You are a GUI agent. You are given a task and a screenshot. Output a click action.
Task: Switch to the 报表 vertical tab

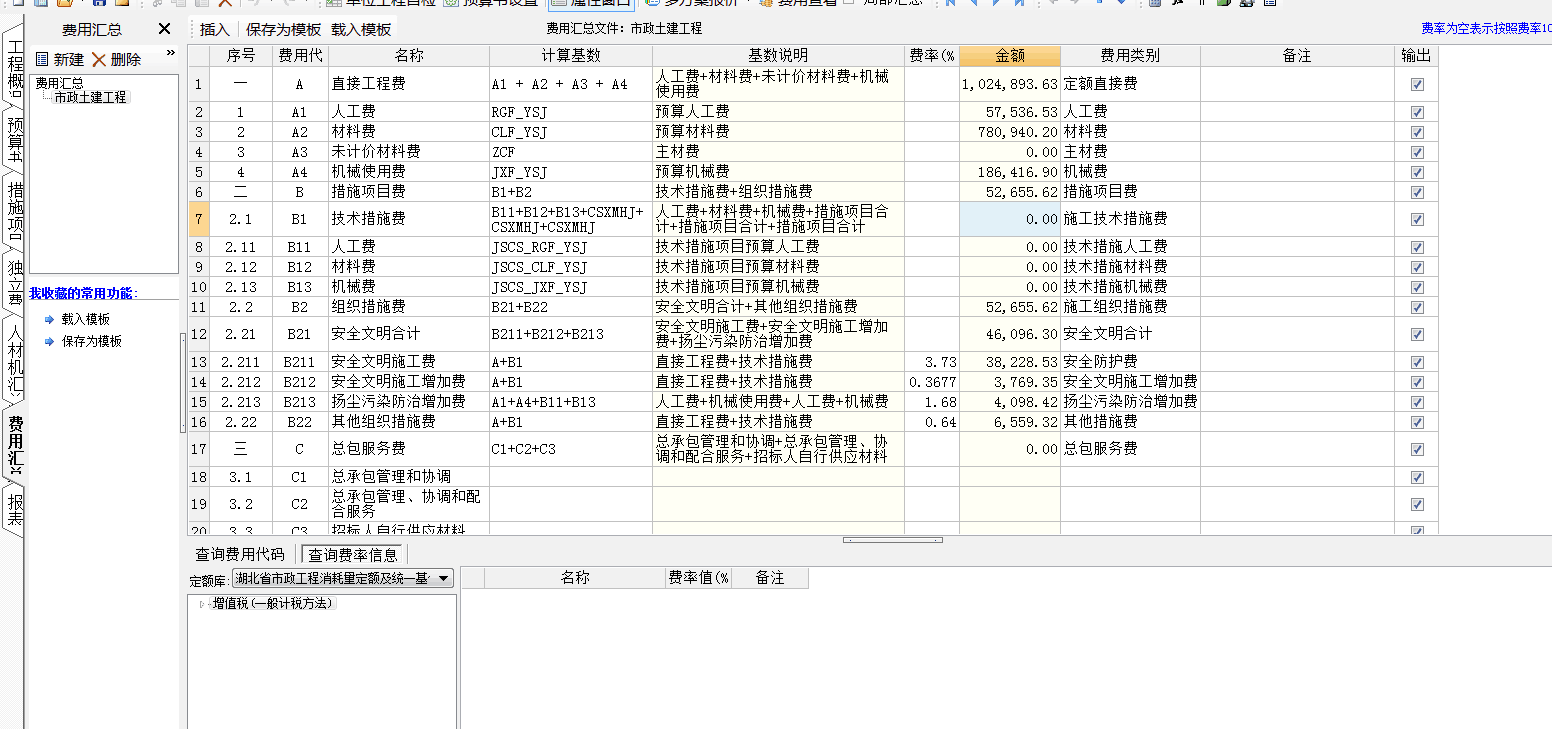14,510
